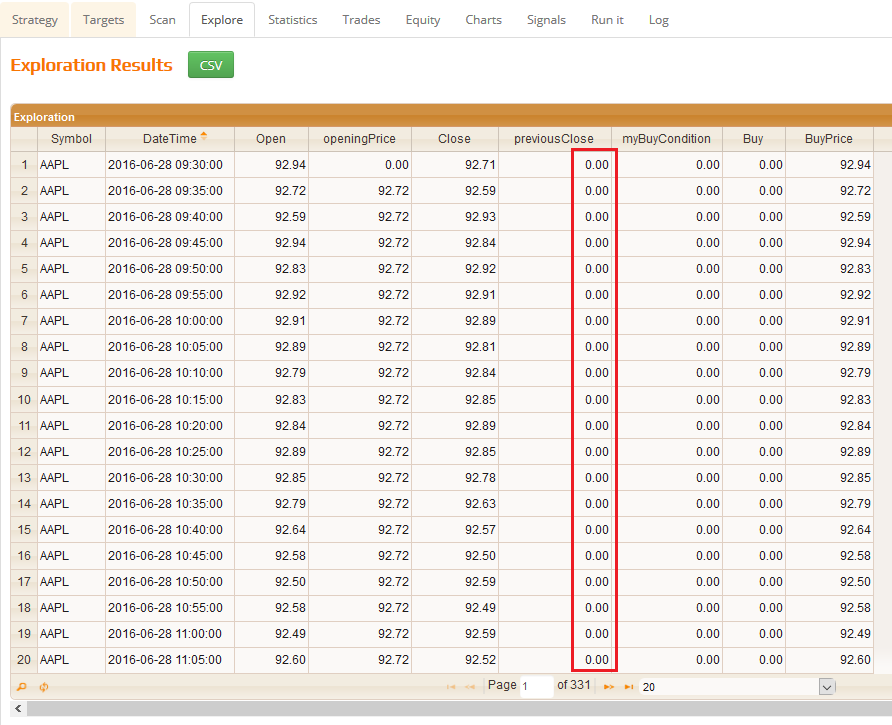Select the 2016-06-28 10:20:00 cell
This screenshot has height=725, width=892.
coord(170,426)
